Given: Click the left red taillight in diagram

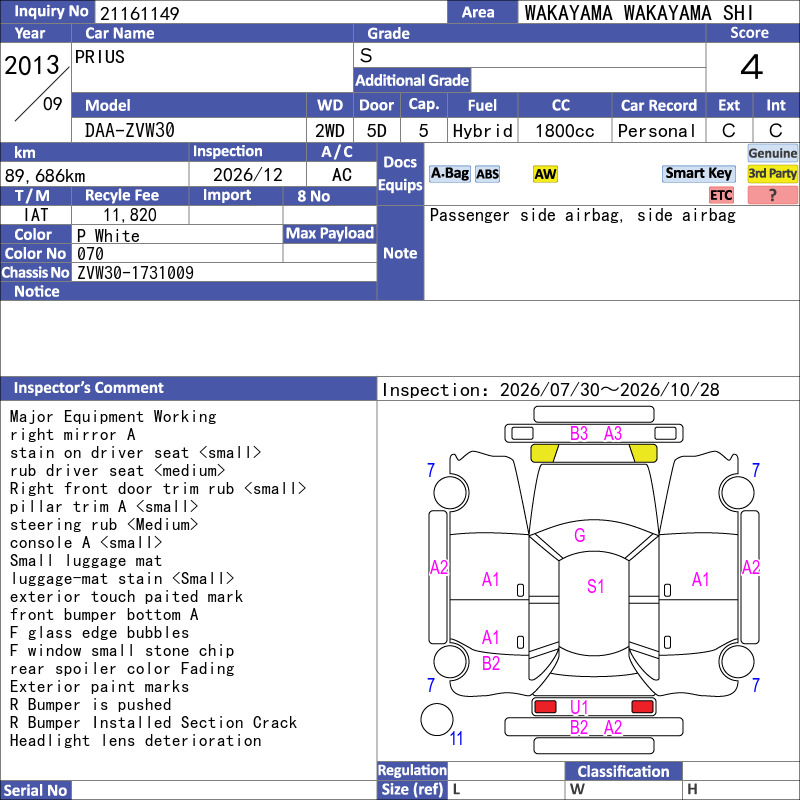Looking at the screenshot, I should tap(545, 706).
